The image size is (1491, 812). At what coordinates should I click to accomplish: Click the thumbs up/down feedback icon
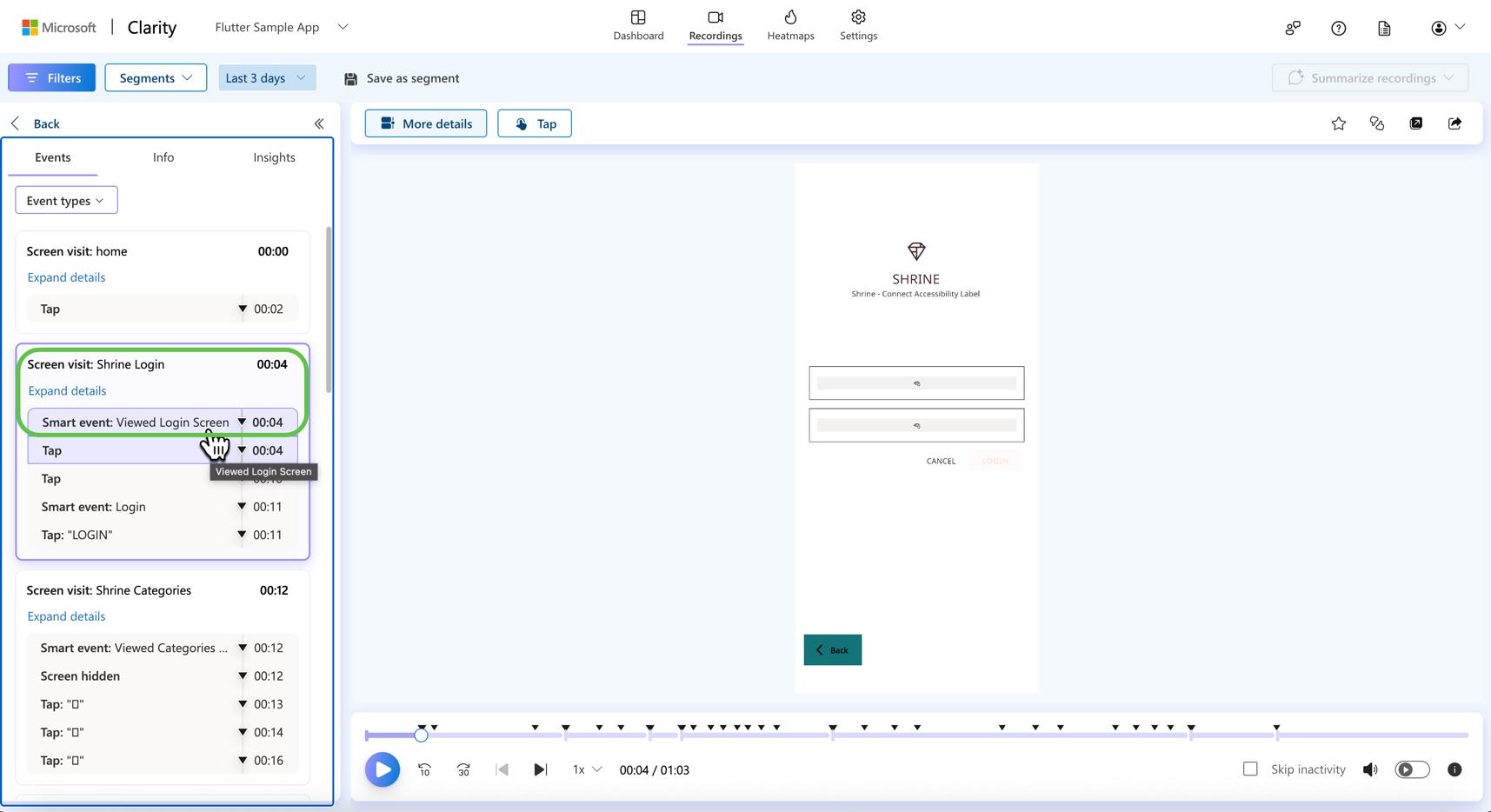tap(1377, 123)
